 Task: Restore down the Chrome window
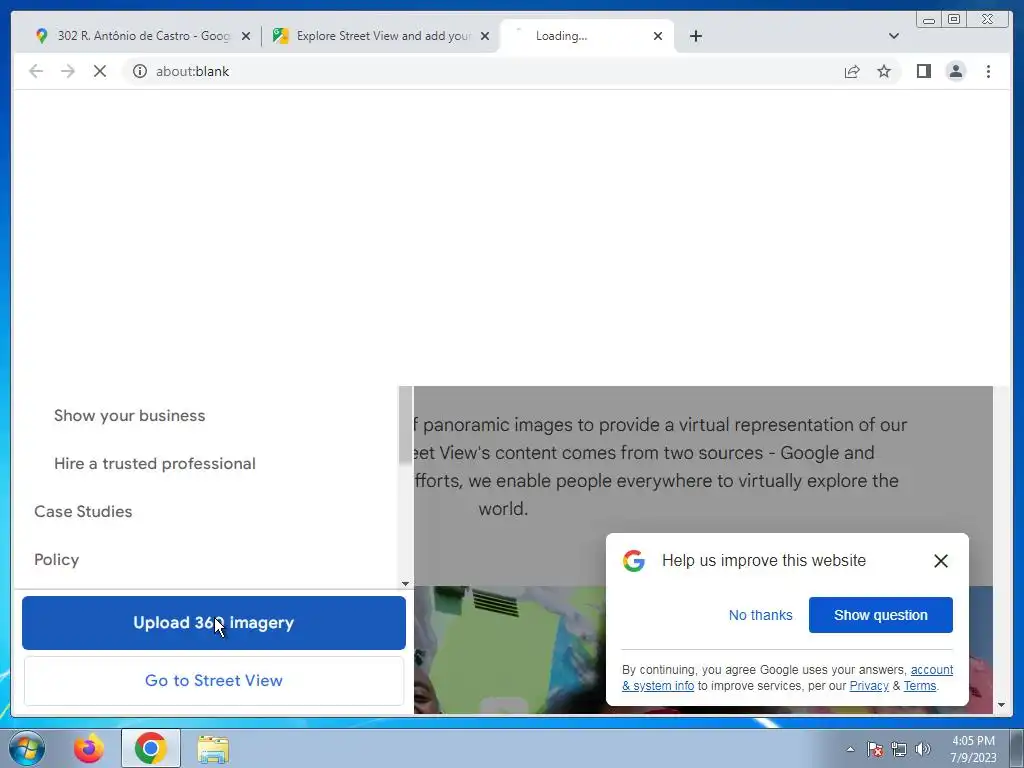pos(953,20)
